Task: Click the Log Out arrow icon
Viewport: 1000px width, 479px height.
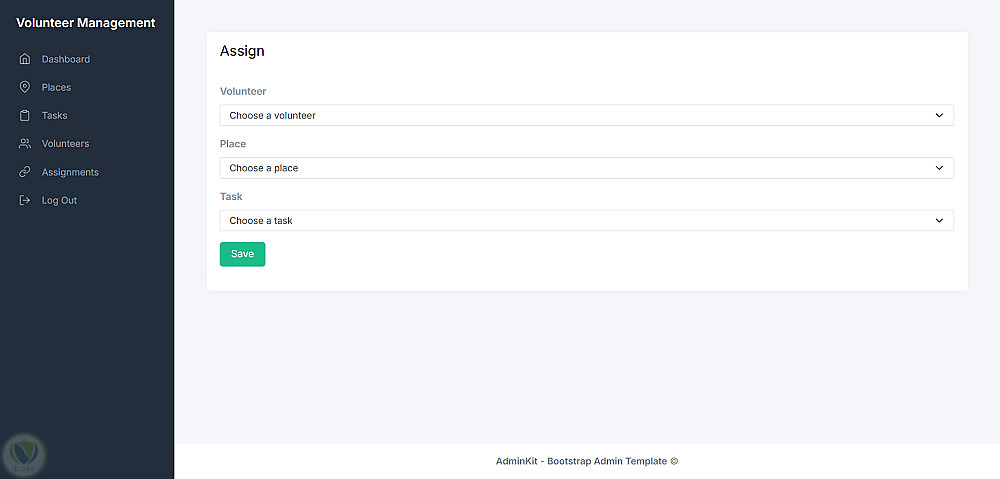Action: click(25, 200)
